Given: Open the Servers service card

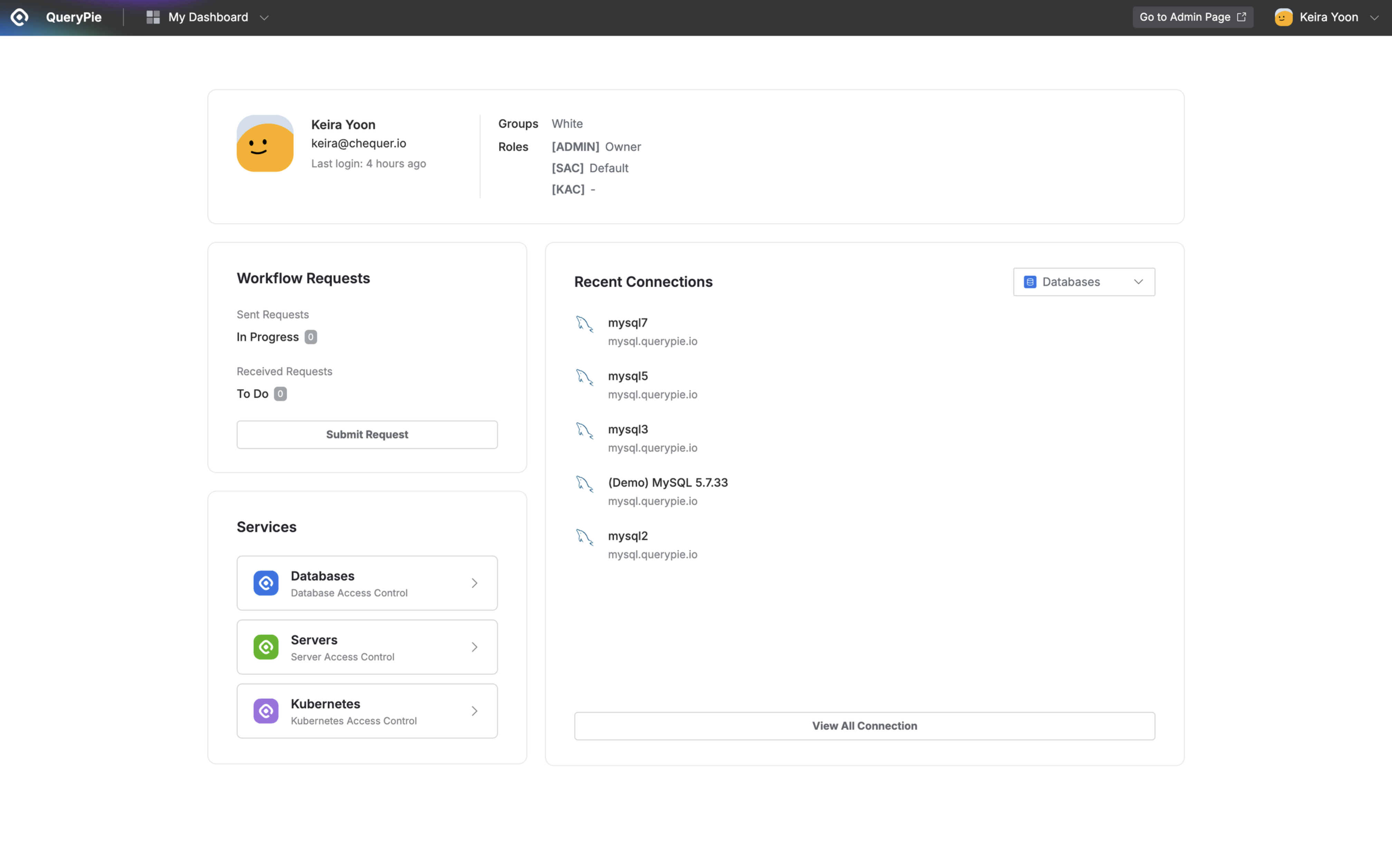Looking at the screenshot, I should click(x=367, y=647).
